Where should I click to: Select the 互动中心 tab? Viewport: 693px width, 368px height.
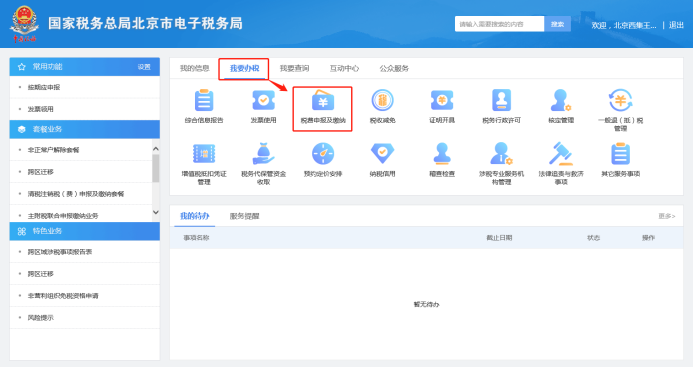pos(344,68)
